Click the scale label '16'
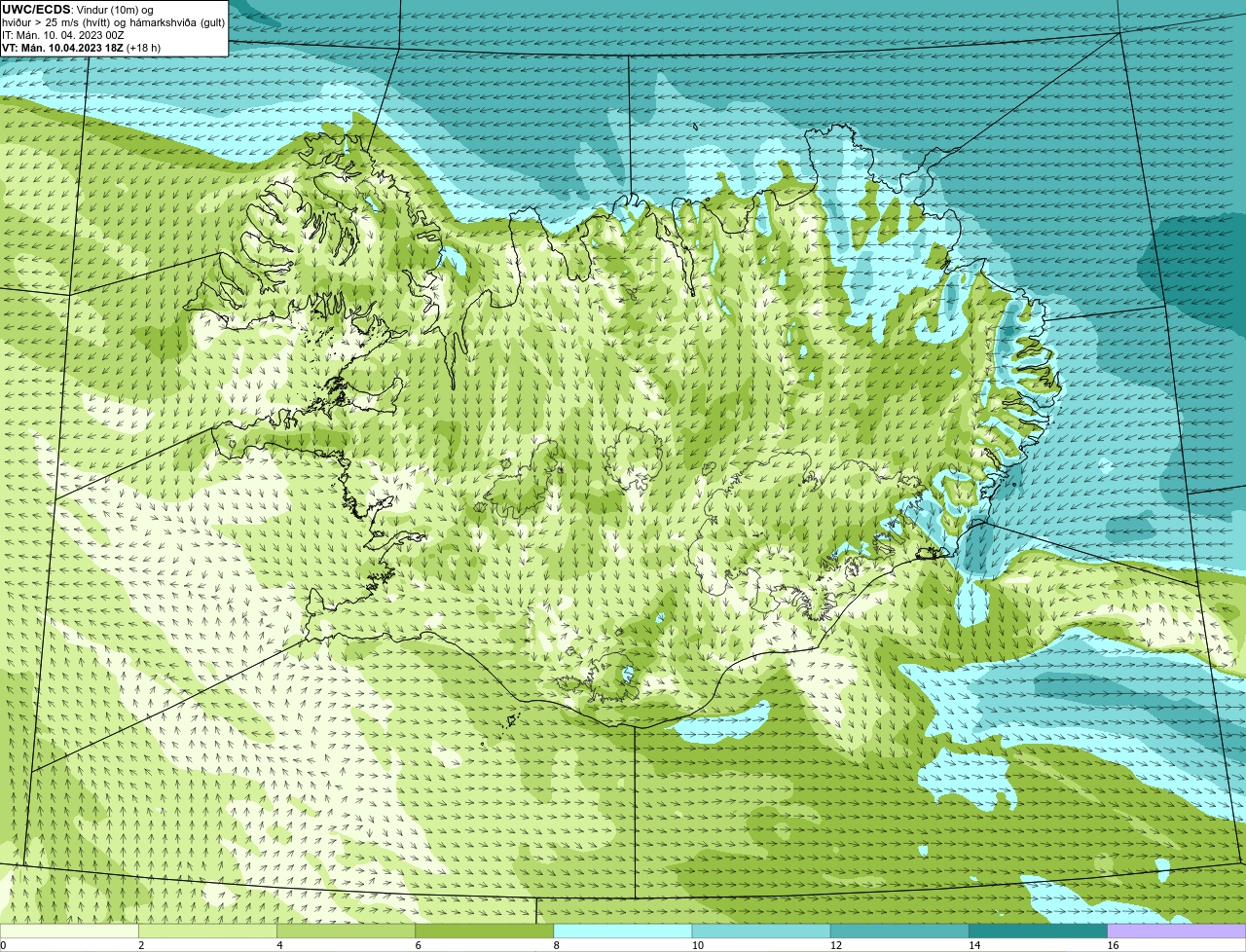 [x=1113, y=945]
